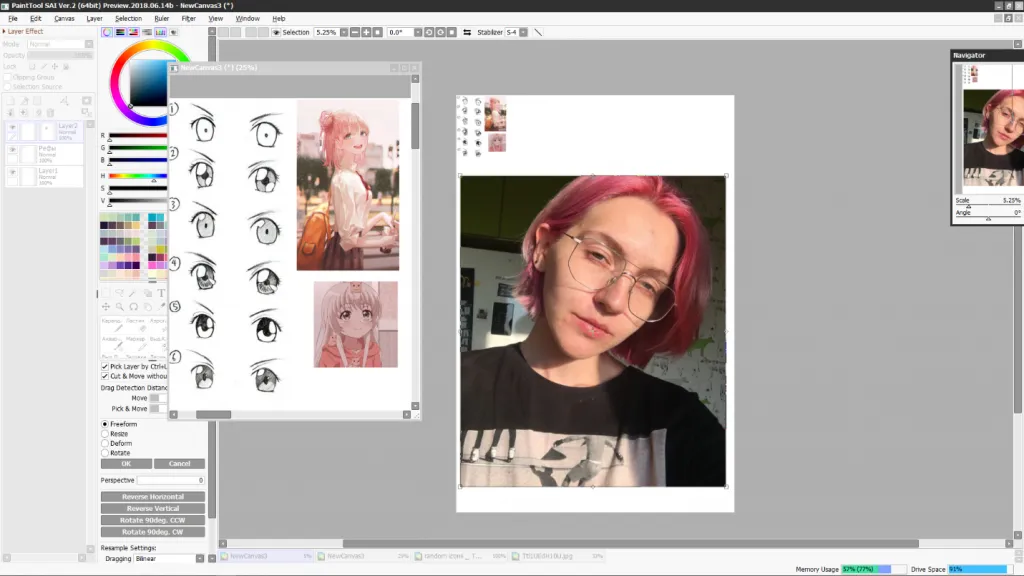
Task: Flip the view horizontally icon
Action: click(467, 32)
